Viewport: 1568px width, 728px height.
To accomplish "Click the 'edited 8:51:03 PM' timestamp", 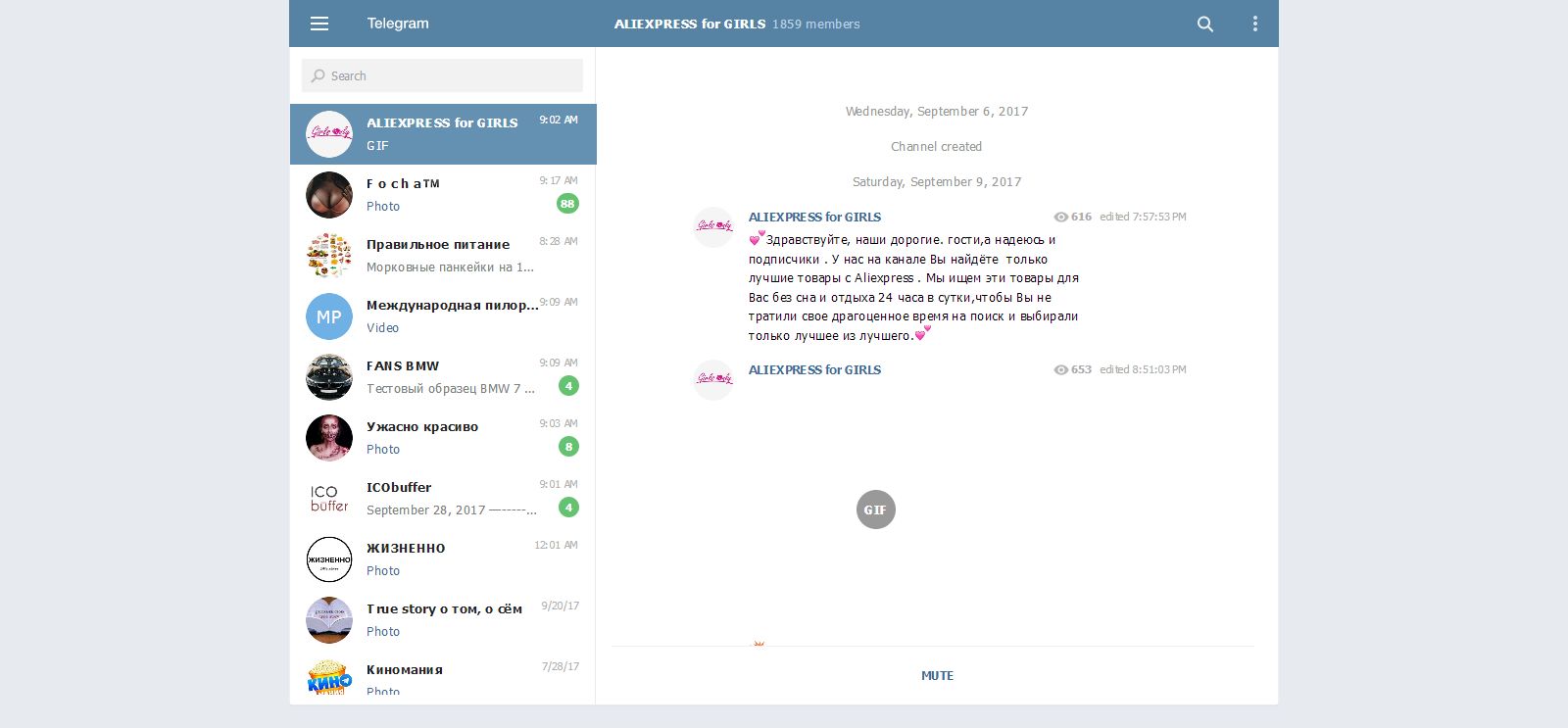I will 1143,370.
